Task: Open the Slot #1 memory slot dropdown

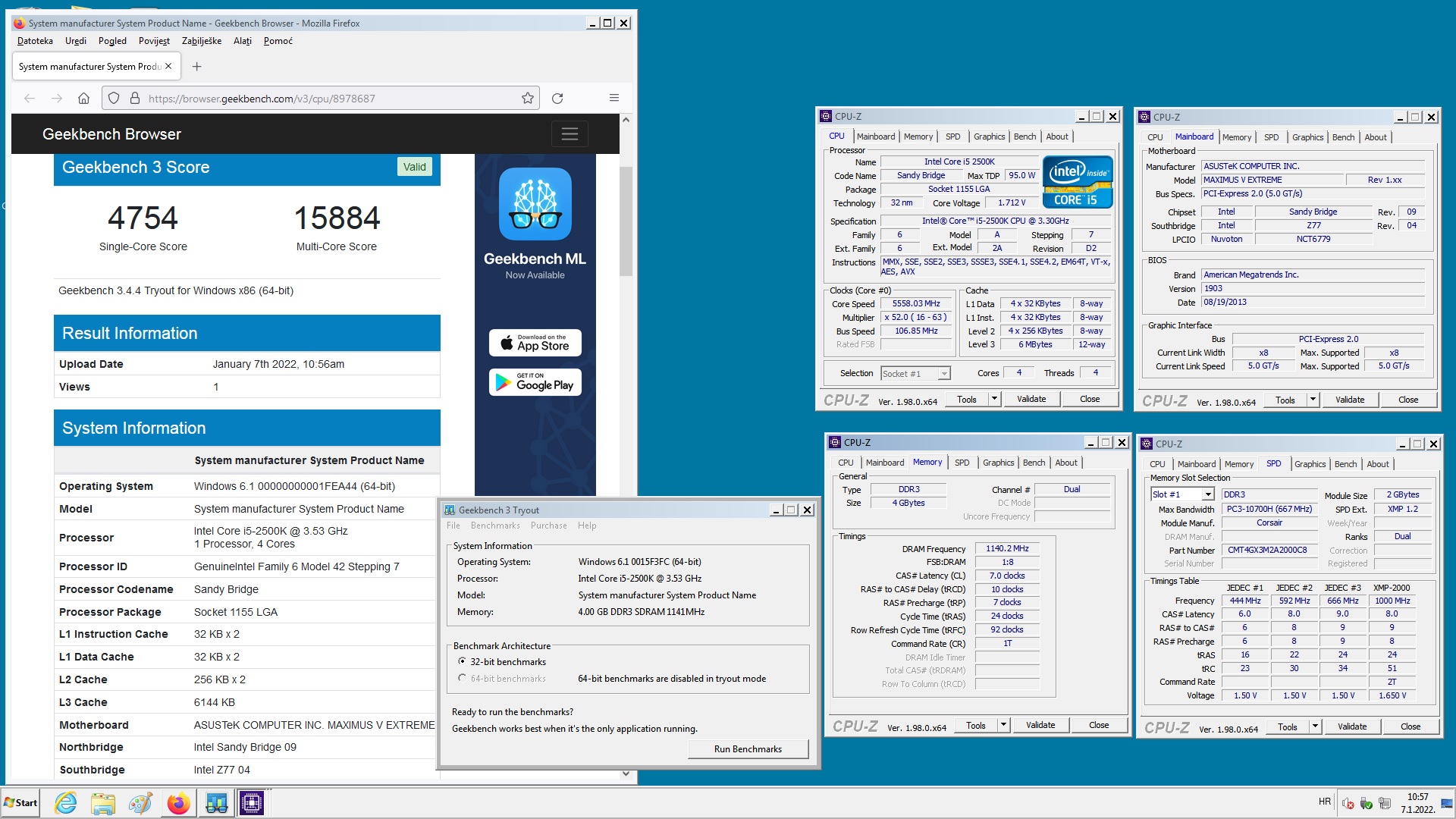Action: point(1207,494)
